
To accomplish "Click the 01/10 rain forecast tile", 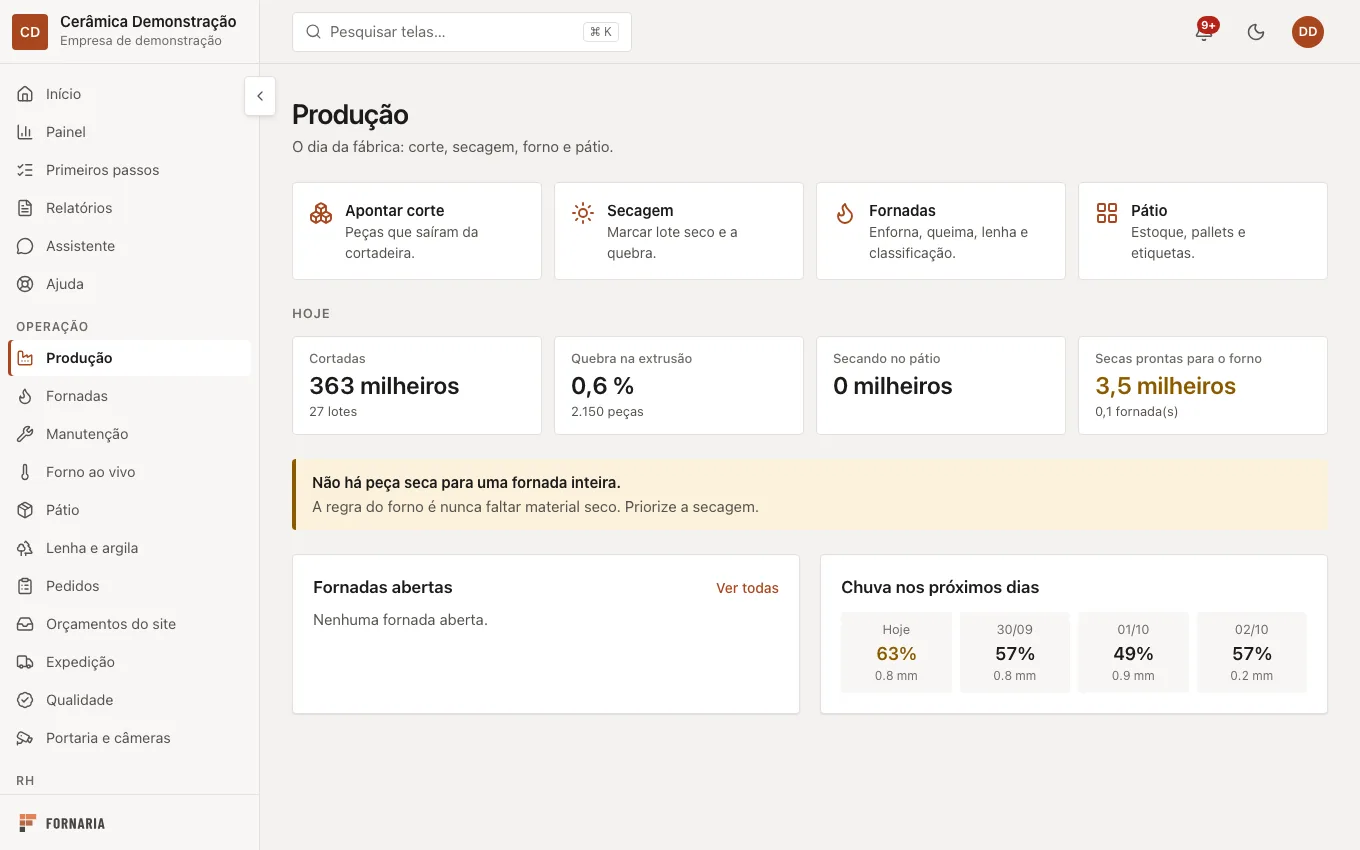I will point(1133,652).
